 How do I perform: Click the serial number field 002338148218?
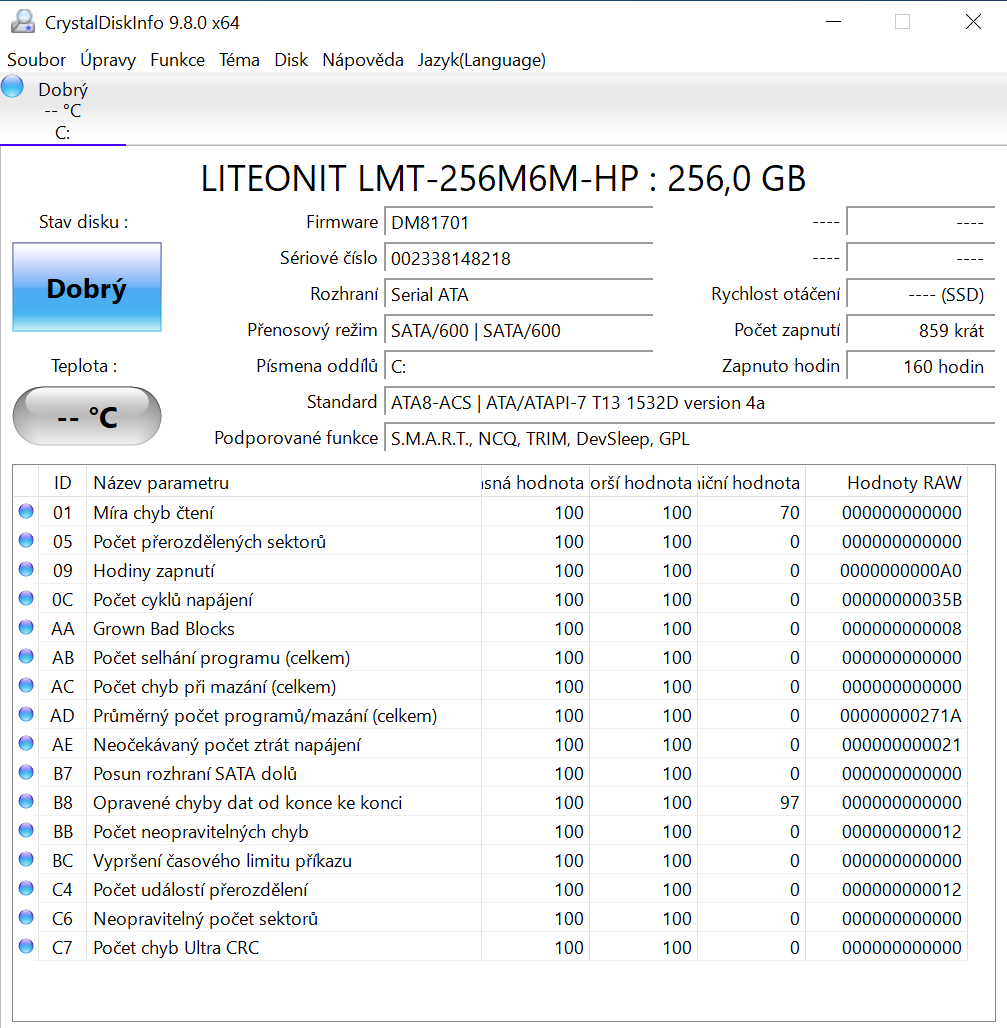tap(519, 258)
